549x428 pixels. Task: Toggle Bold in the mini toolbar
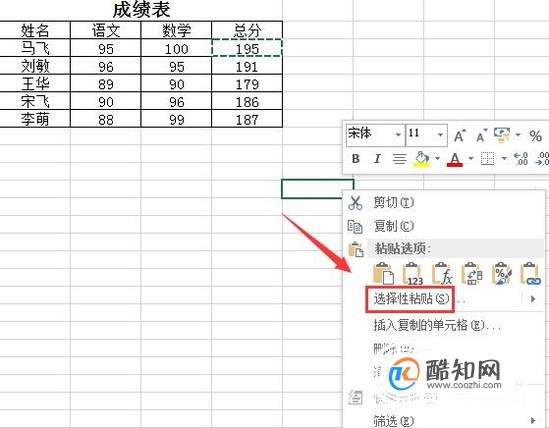tap(356, 159)
